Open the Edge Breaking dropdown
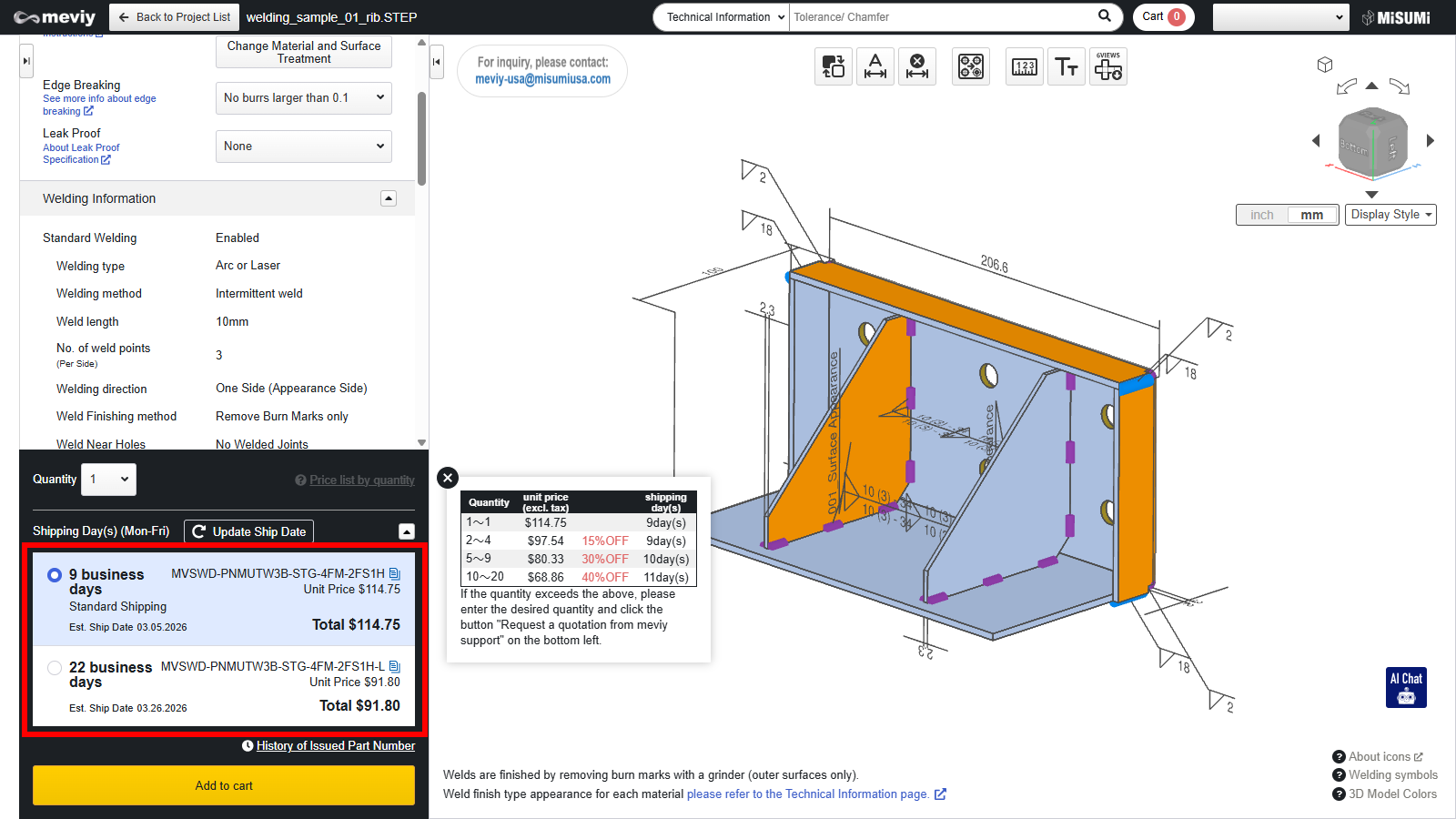Image resolution: width=1456 pixels, height=819 pixels. [x=303, y=98]
